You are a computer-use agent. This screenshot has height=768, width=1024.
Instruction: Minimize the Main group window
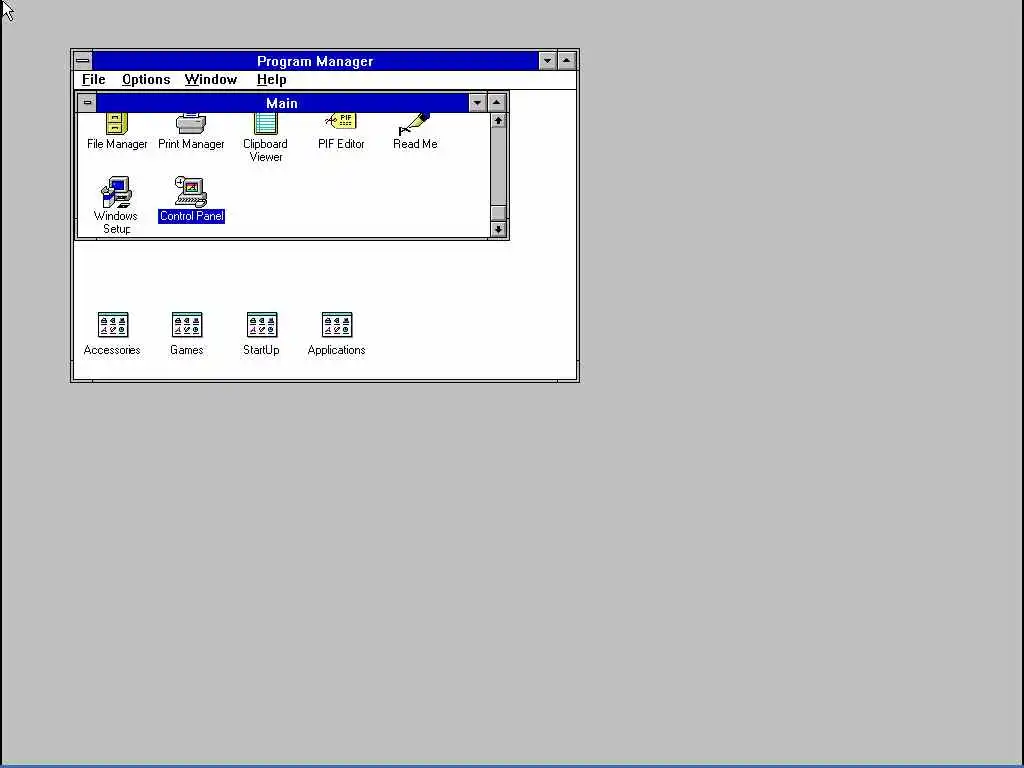(x=477, y=103)
